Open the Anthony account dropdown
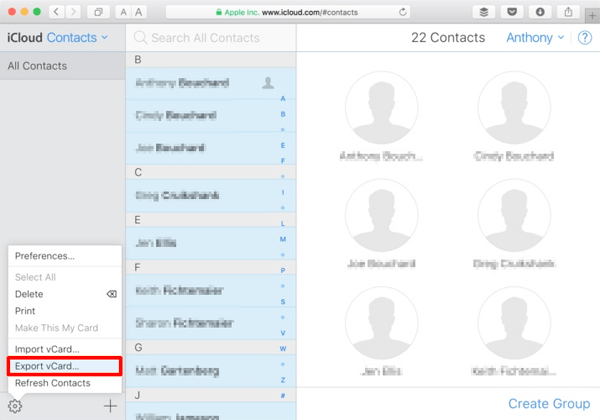The height and width of the screenshot is (420, 600). point(534,38)
